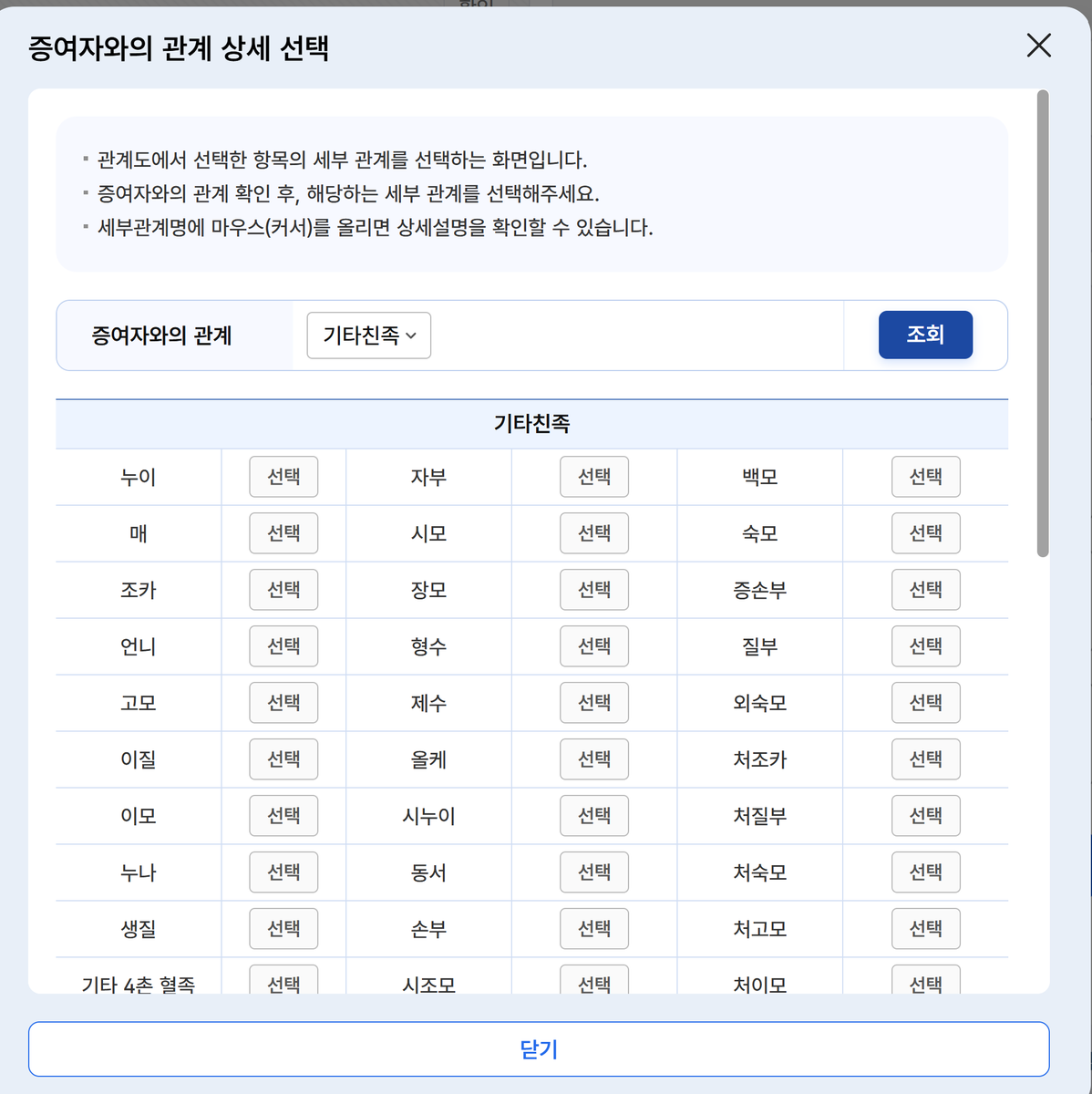Select 시모 with its 선택 button
The height and width of the screenshot is (1094, 1092).
[x=594, y=533]
